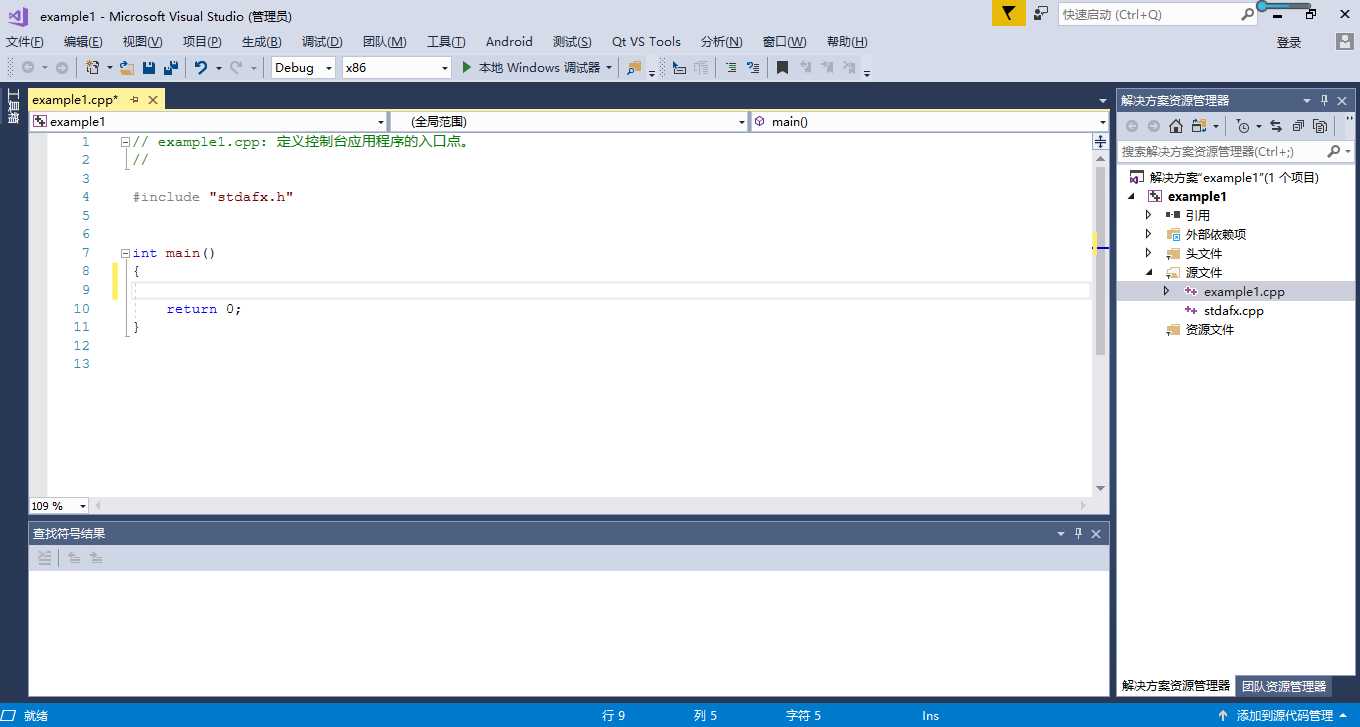Expand the 外部依赖项 tree node
The height and width of the screenshot is (727, 1360).
point(1148,234)
